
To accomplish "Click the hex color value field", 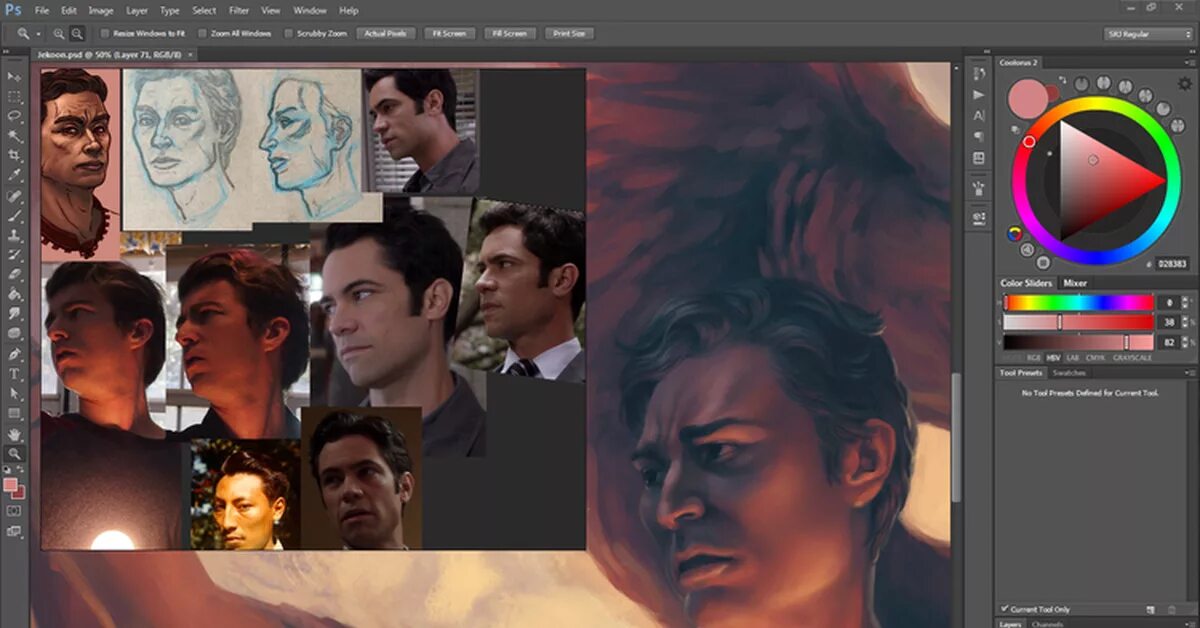I will pyautogui.click(x=1172, y=264).
